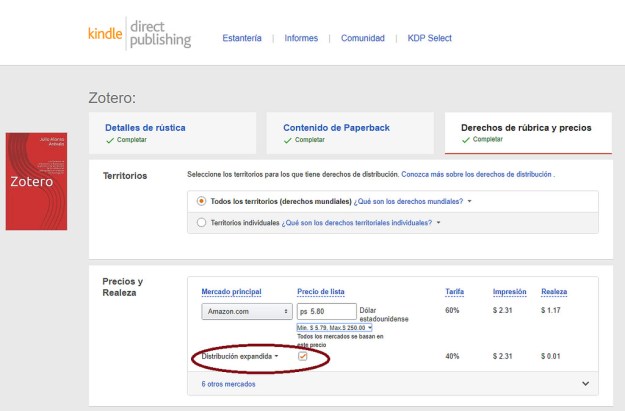Select Territorios individuales radio button
The height and width of the screenshot is (411, 625).
[202, 223]
